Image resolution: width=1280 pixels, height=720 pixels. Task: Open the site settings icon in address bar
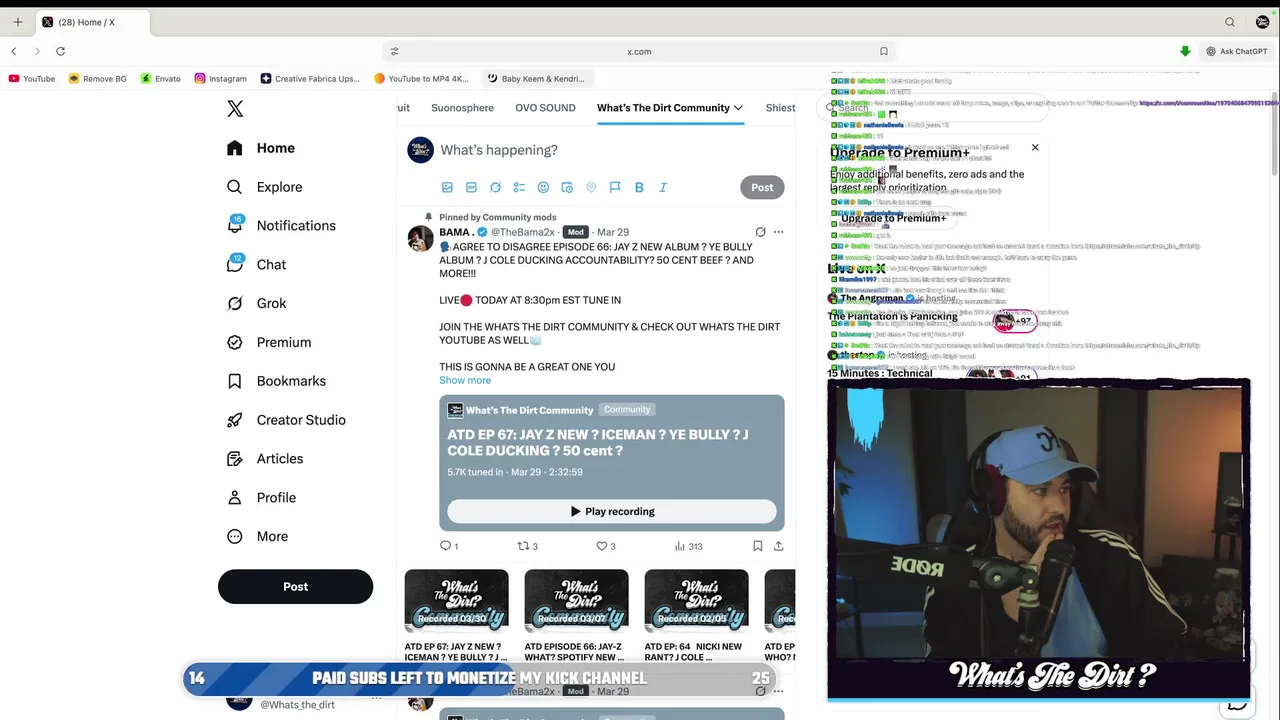click(394, 51)
